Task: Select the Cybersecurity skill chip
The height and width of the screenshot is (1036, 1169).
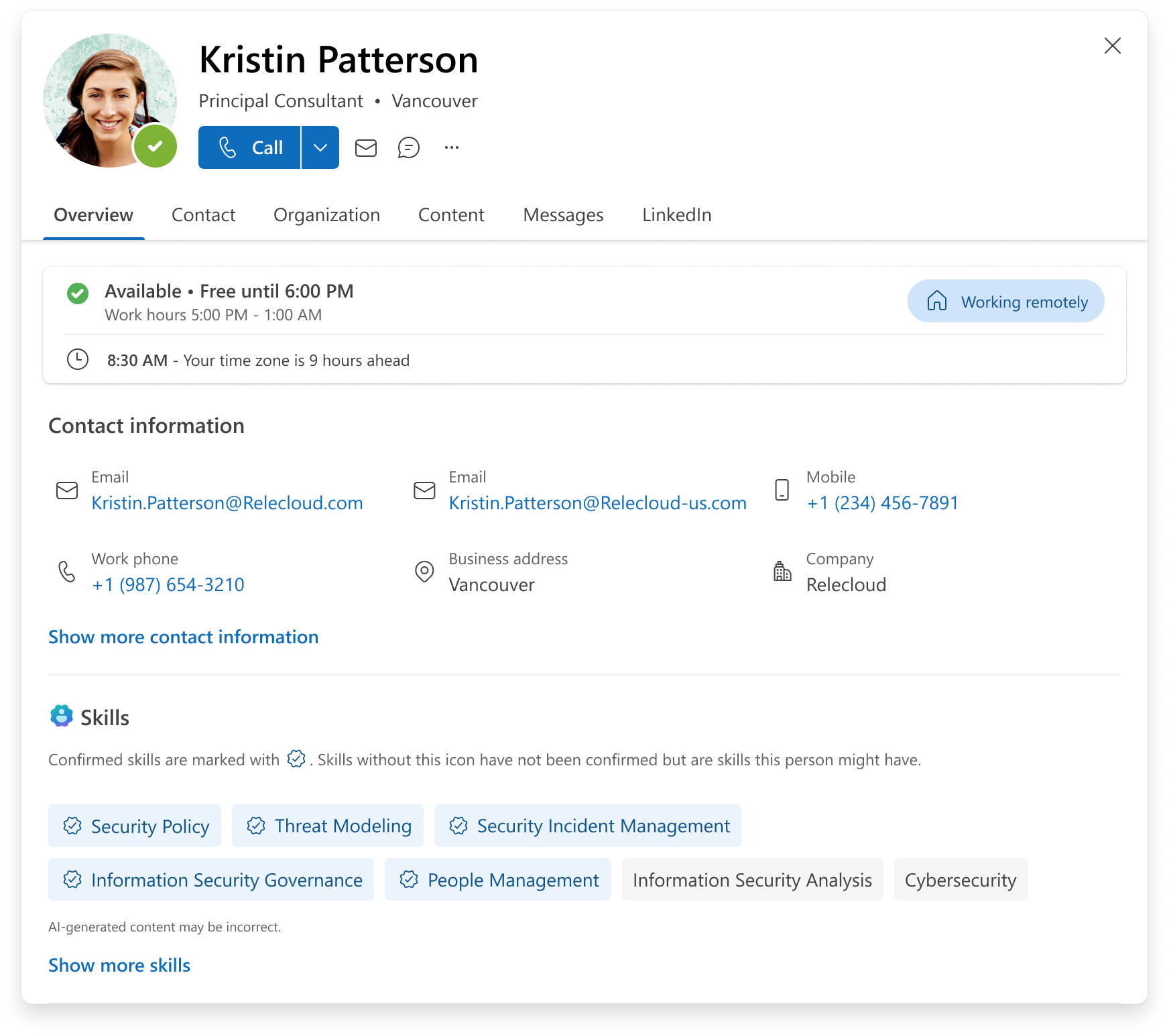Action: pyautogui.click(x=961, y=880)
